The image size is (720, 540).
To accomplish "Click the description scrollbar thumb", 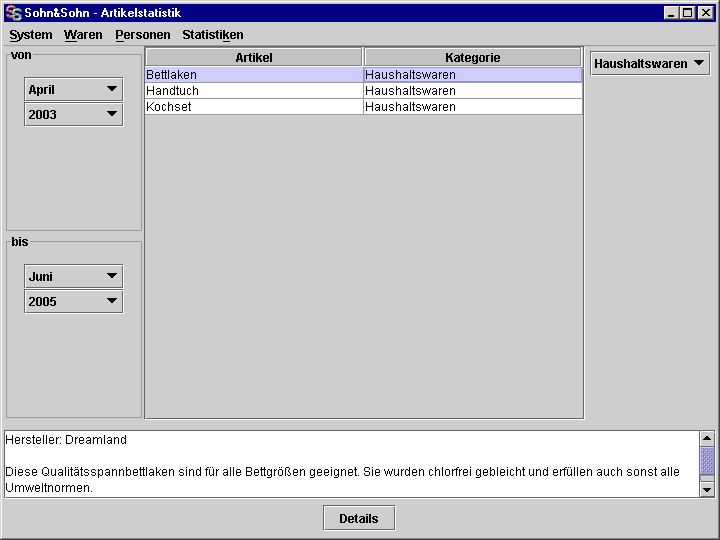I will point(707,461).
